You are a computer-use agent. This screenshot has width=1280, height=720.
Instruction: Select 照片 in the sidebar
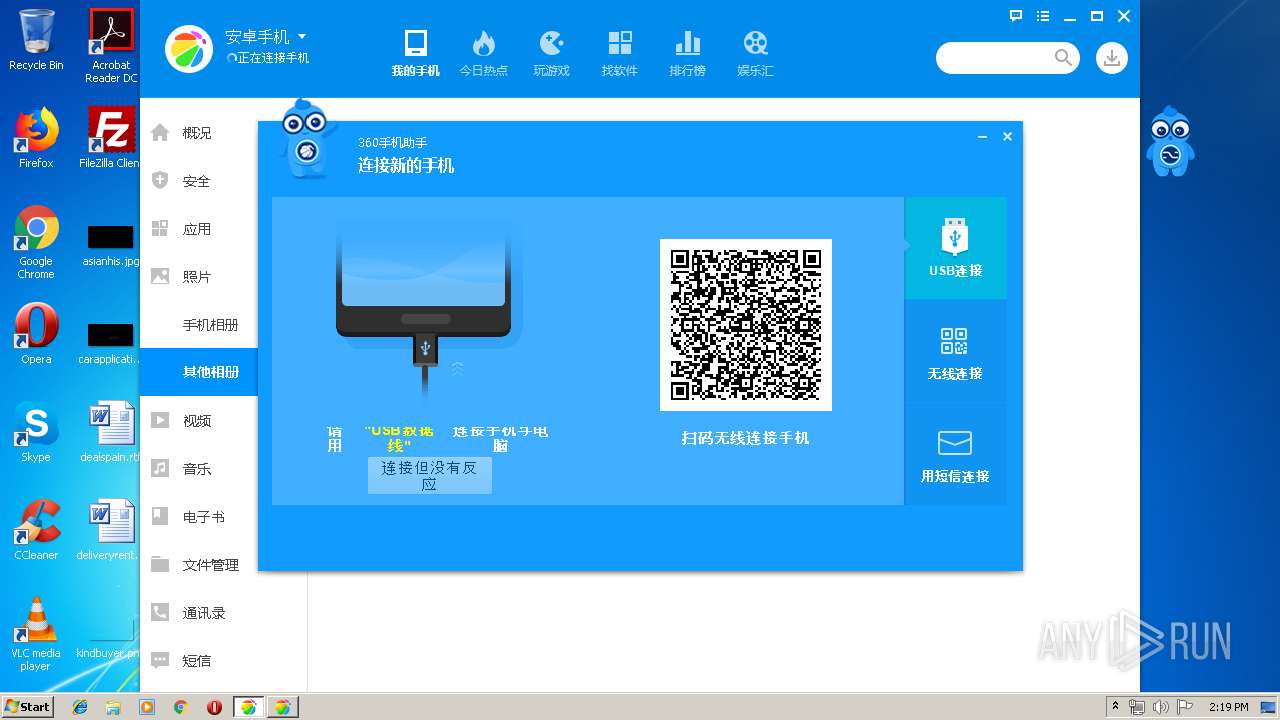click(x=198, y=277)
